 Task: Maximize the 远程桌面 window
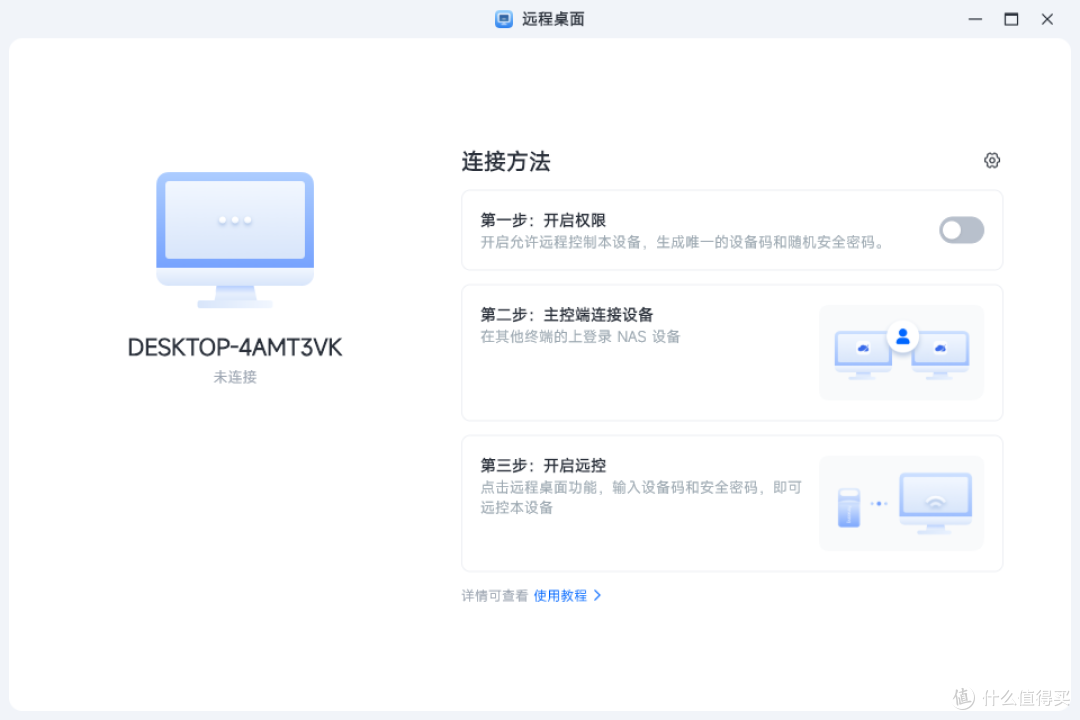pos(1010,19)
